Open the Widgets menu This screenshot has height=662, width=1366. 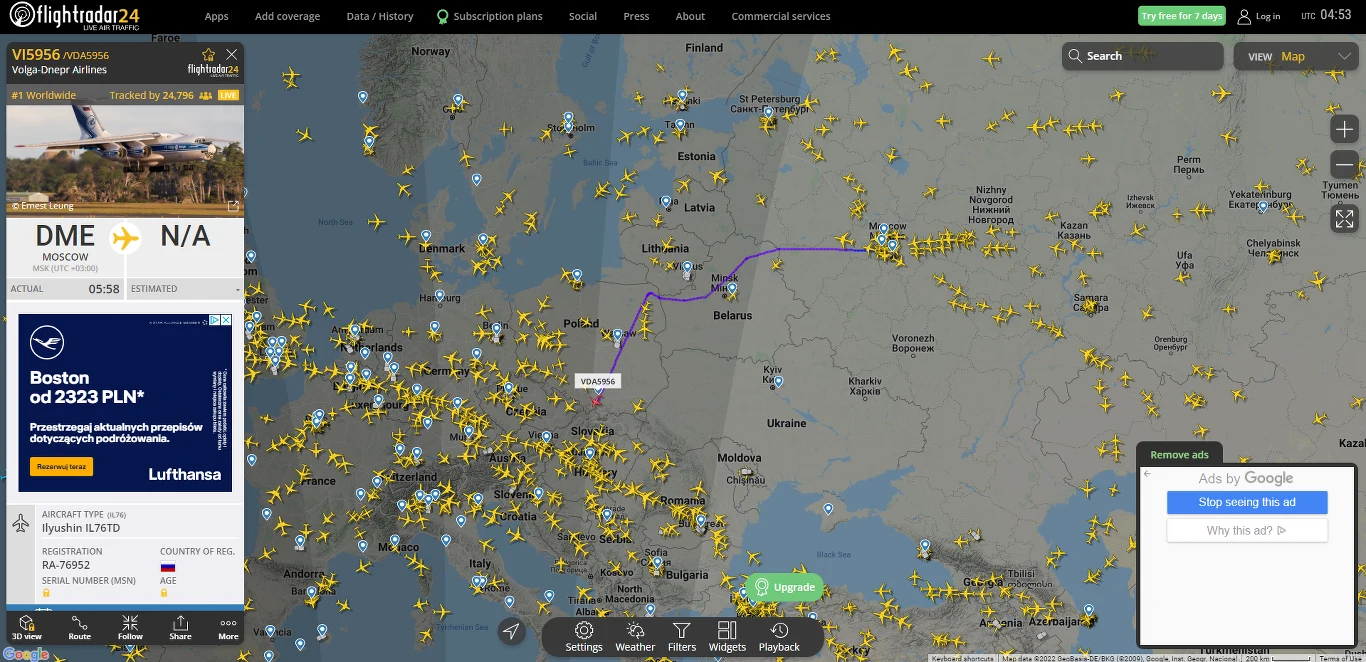pyautogui.click(x=727, y=636)
